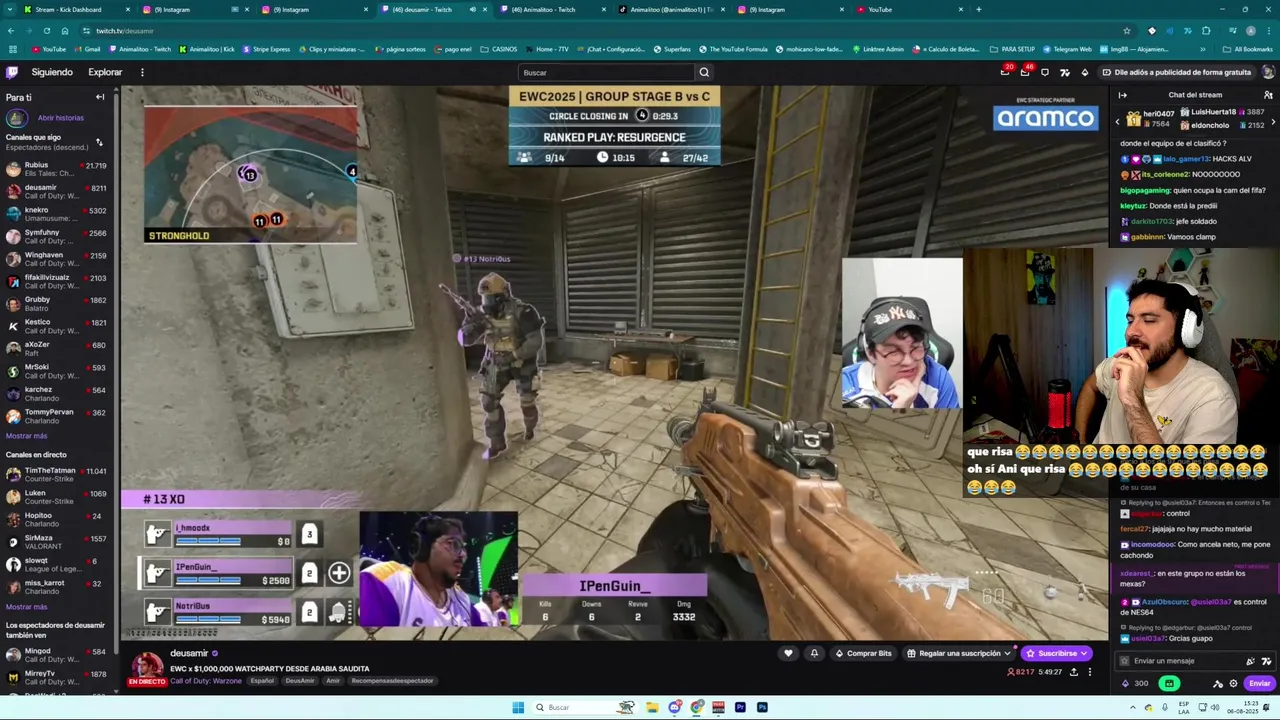
Task: Mute the deusamir Twitch tab audio
Action: tap(473, 10)
